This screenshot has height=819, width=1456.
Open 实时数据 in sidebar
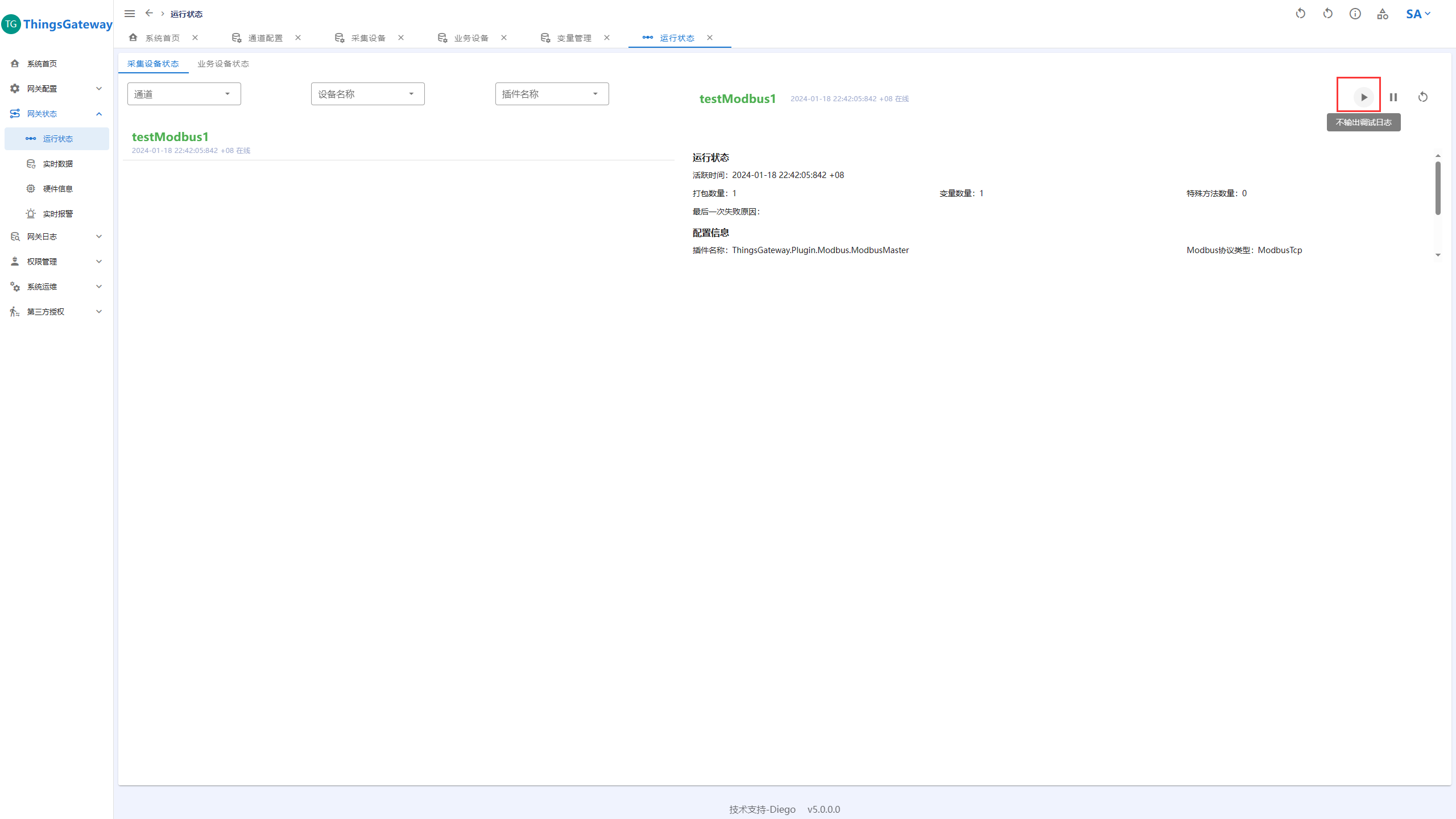57,164
